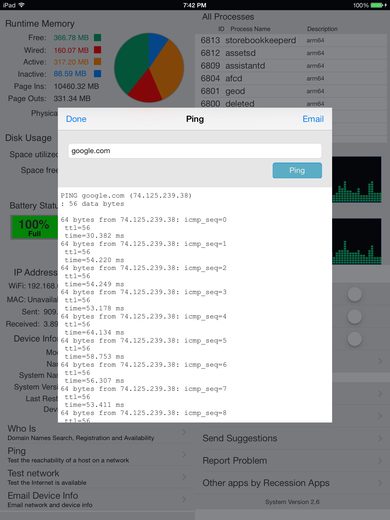Click the green Free memory swatch
The image size is (390, 520).
pos(98,38)
